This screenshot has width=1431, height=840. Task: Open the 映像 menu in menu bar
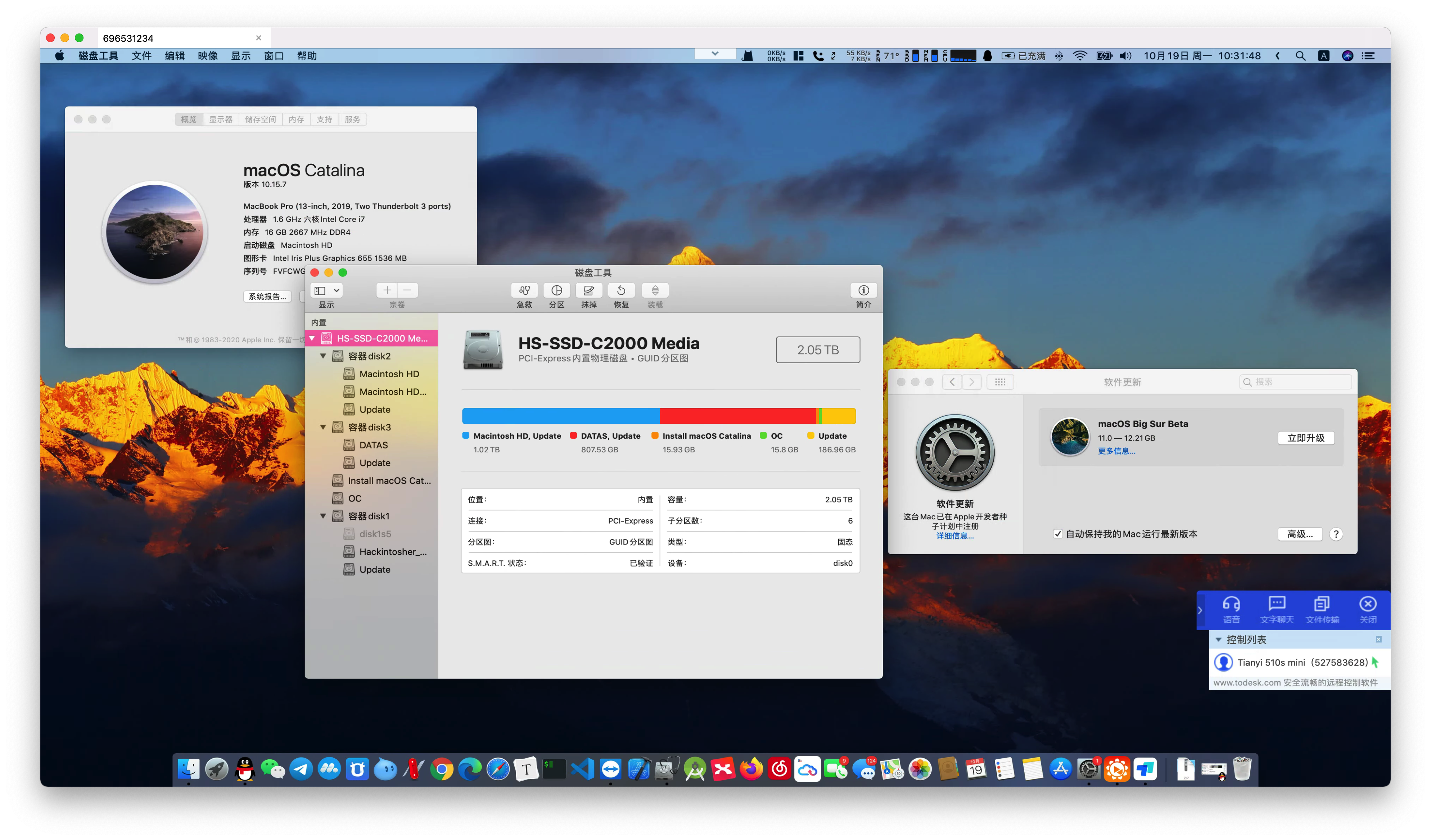click(x=208, y=56)
